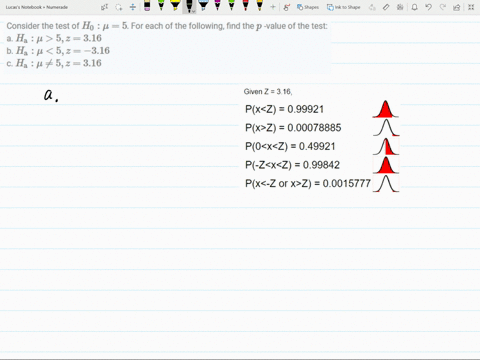The height and width of the screenshot is (360, 480).
Task: Click the bell curve beside P(x<-Z or x>Z)
Action: coord(386,183)
